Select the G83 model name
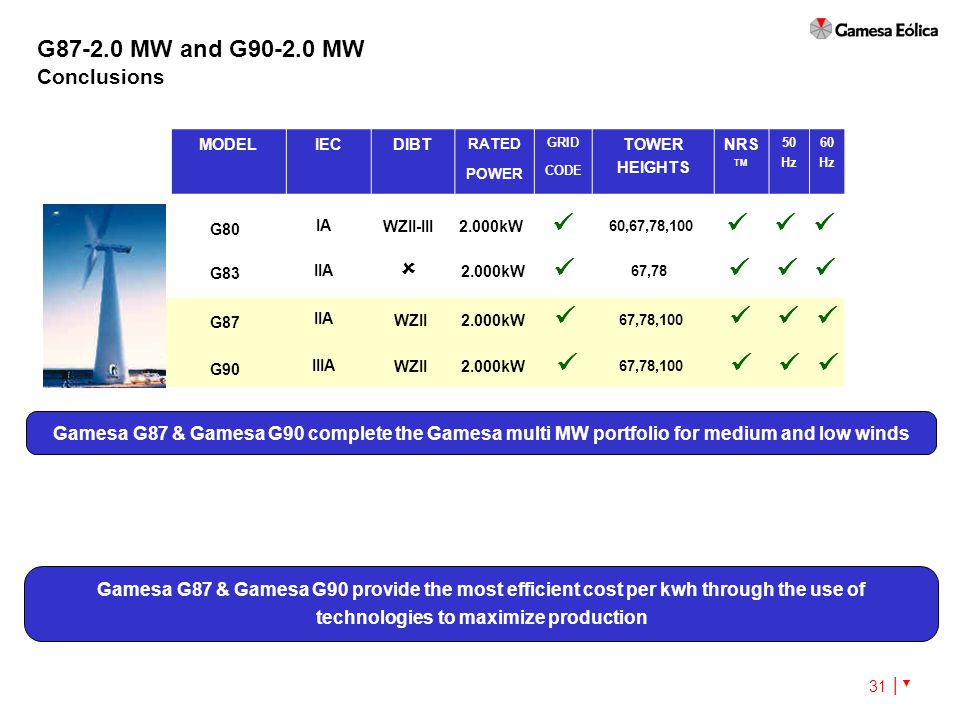Image resolution: width=960 pixels, height=720 pixels. pos(225,273)
